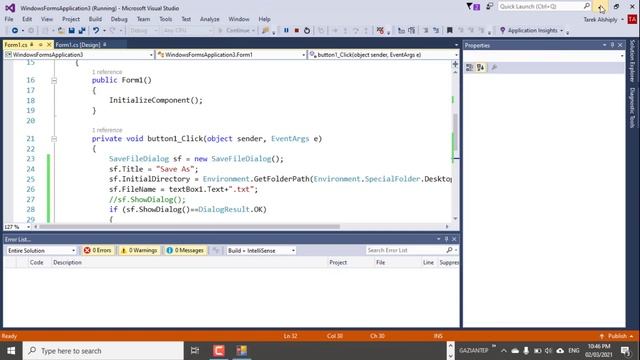The height and width of the screenshot is (360, 640).
Task: Open Application Insights toolbar menu
Action: coord(532,31)
